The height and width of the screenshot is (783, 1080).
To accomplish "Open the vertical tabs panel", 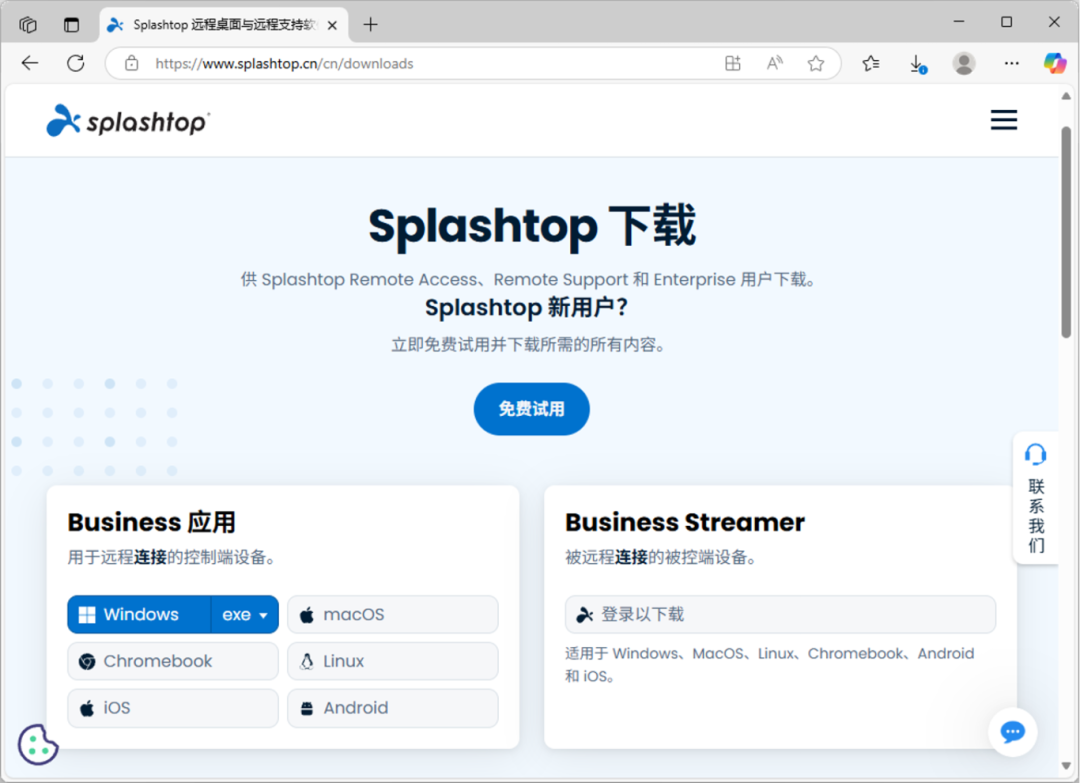I will tap(72, 25).
